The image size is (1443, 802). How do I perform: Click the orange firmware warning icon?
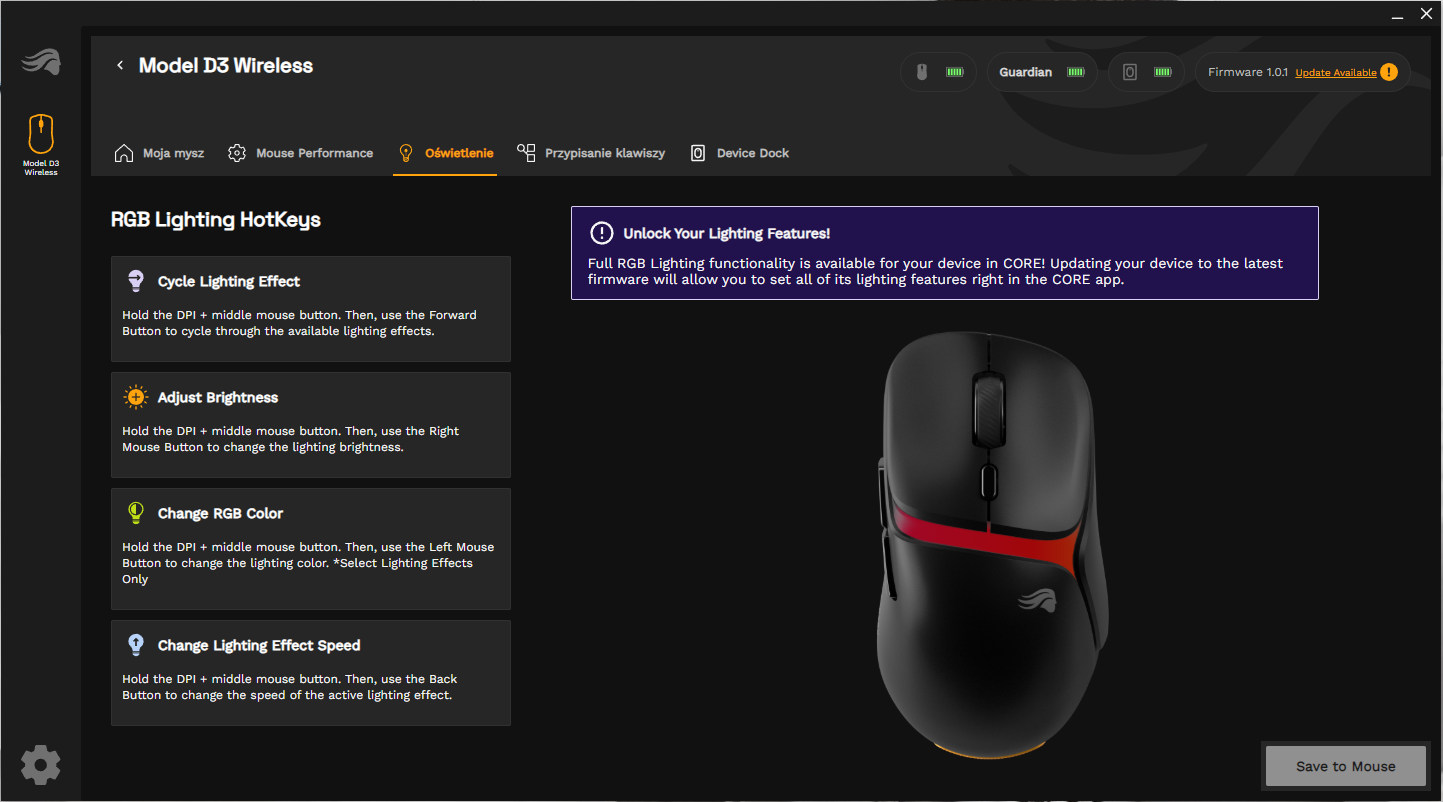point(1388,72)
